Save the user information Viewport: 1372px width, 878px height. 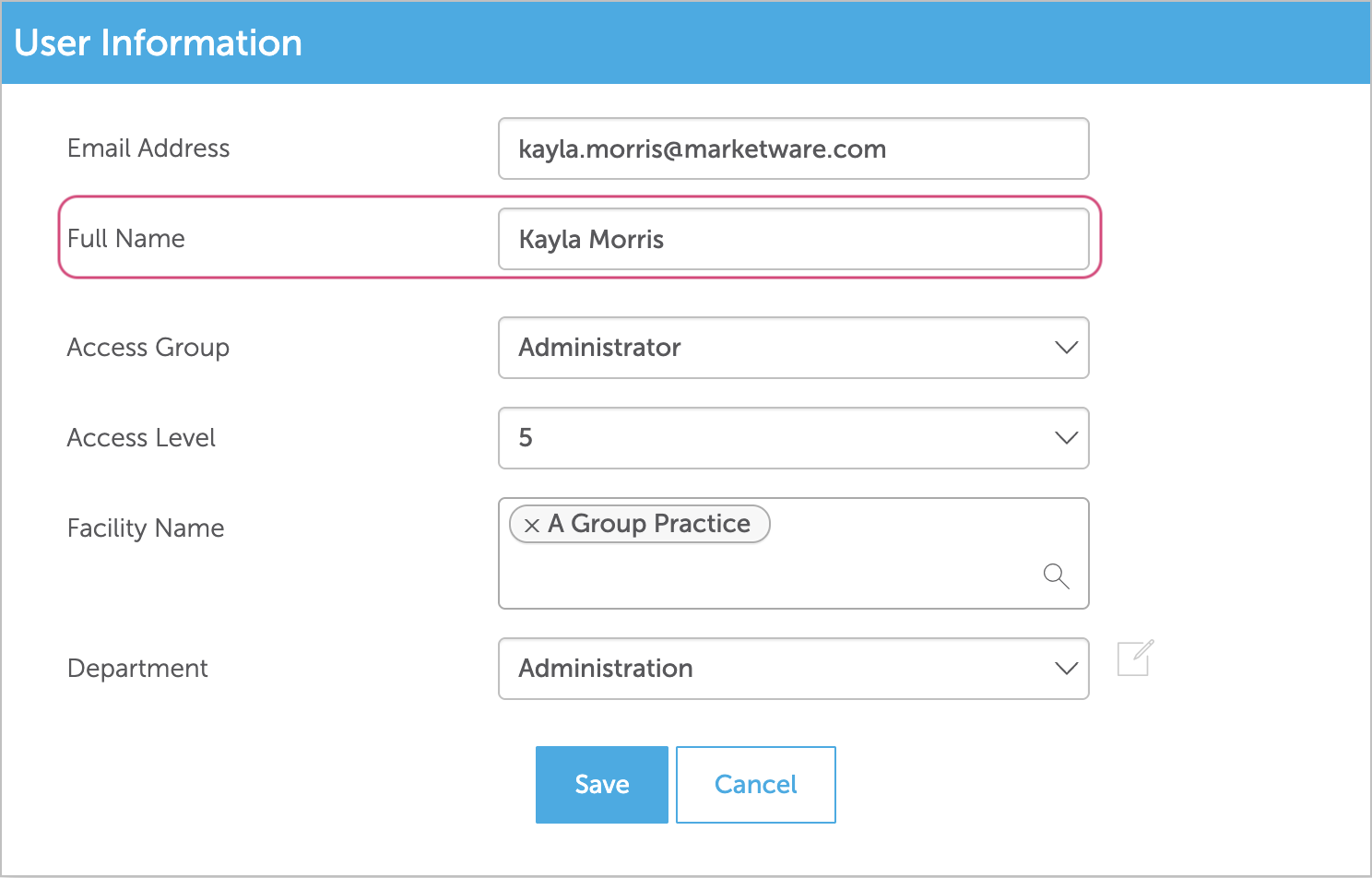(x=601, y=785)
